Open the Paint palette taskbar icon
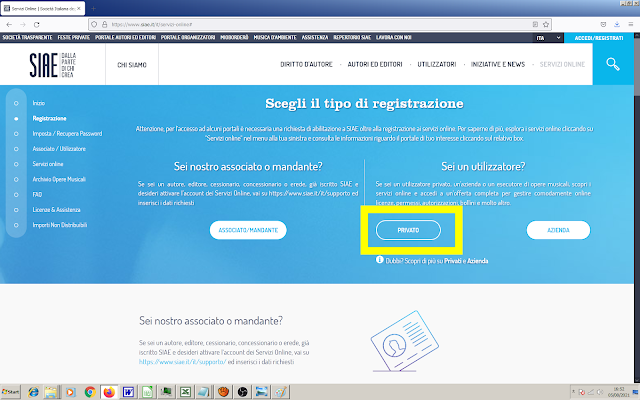 (280, 392)
